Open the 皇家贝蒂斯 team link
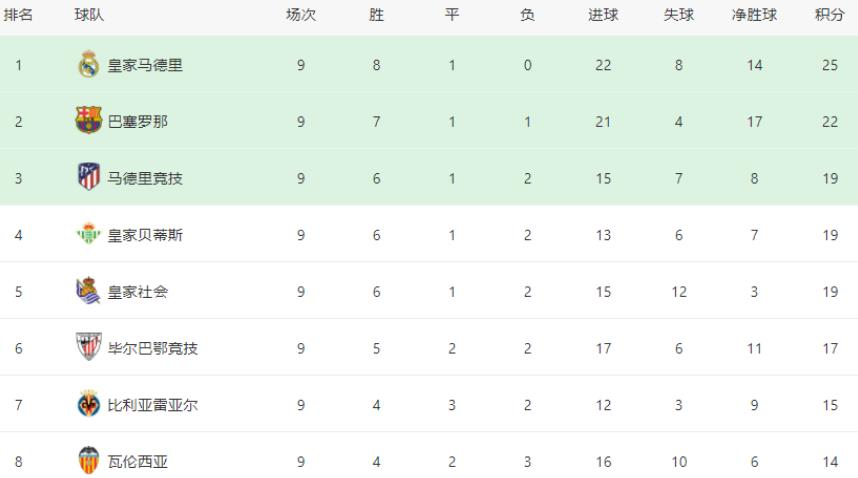Screen dimensions: 858x478 pos(145,235)
